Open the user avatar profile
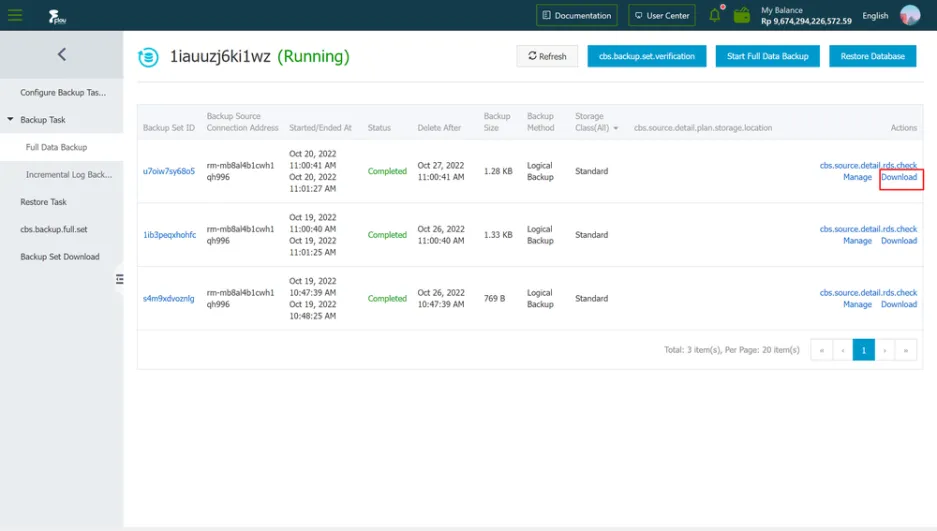Viewport: 937px width, 531px height. 910,15
